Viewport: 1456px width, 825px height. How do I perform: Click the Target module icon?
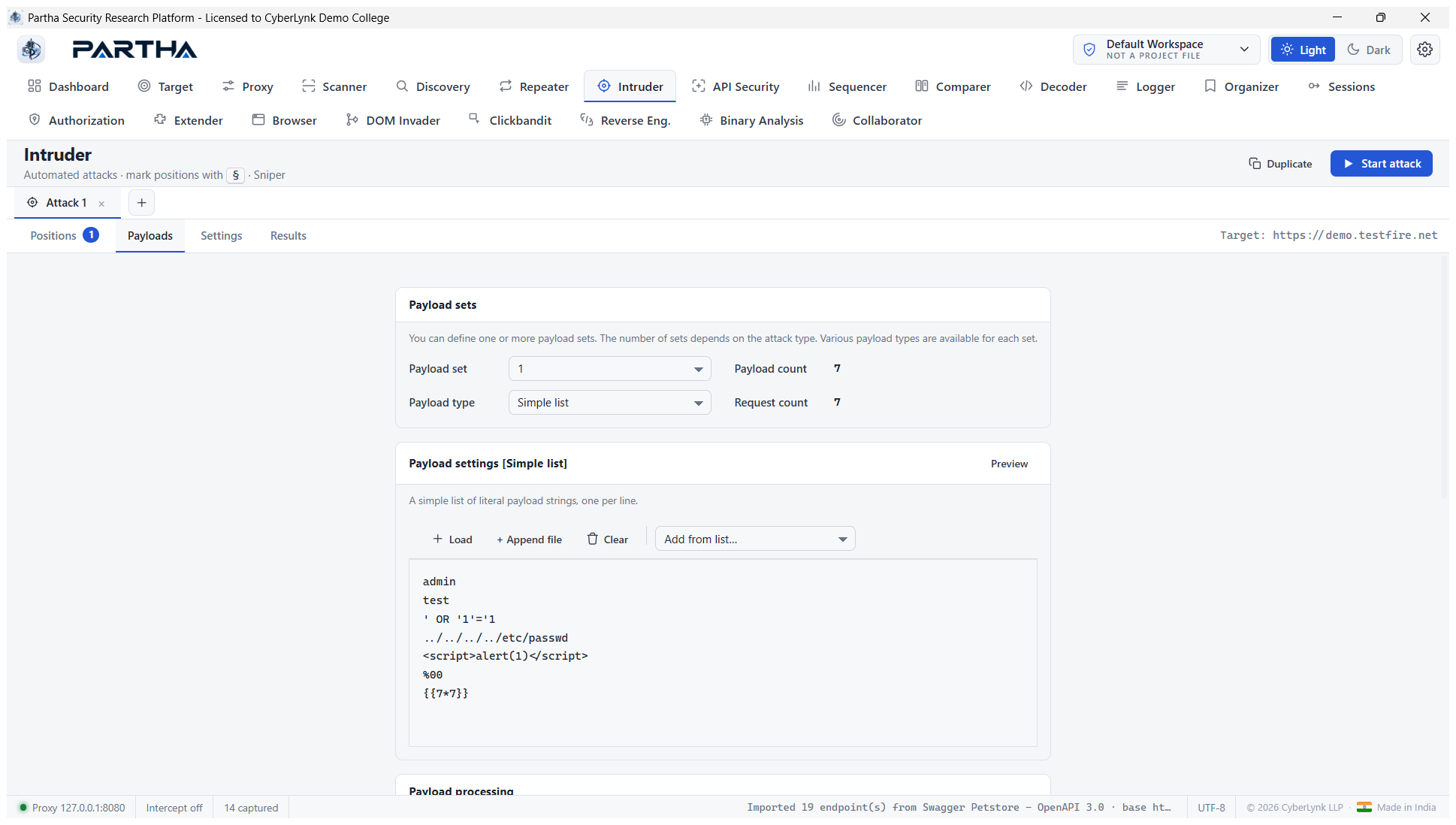click(144, 86)
